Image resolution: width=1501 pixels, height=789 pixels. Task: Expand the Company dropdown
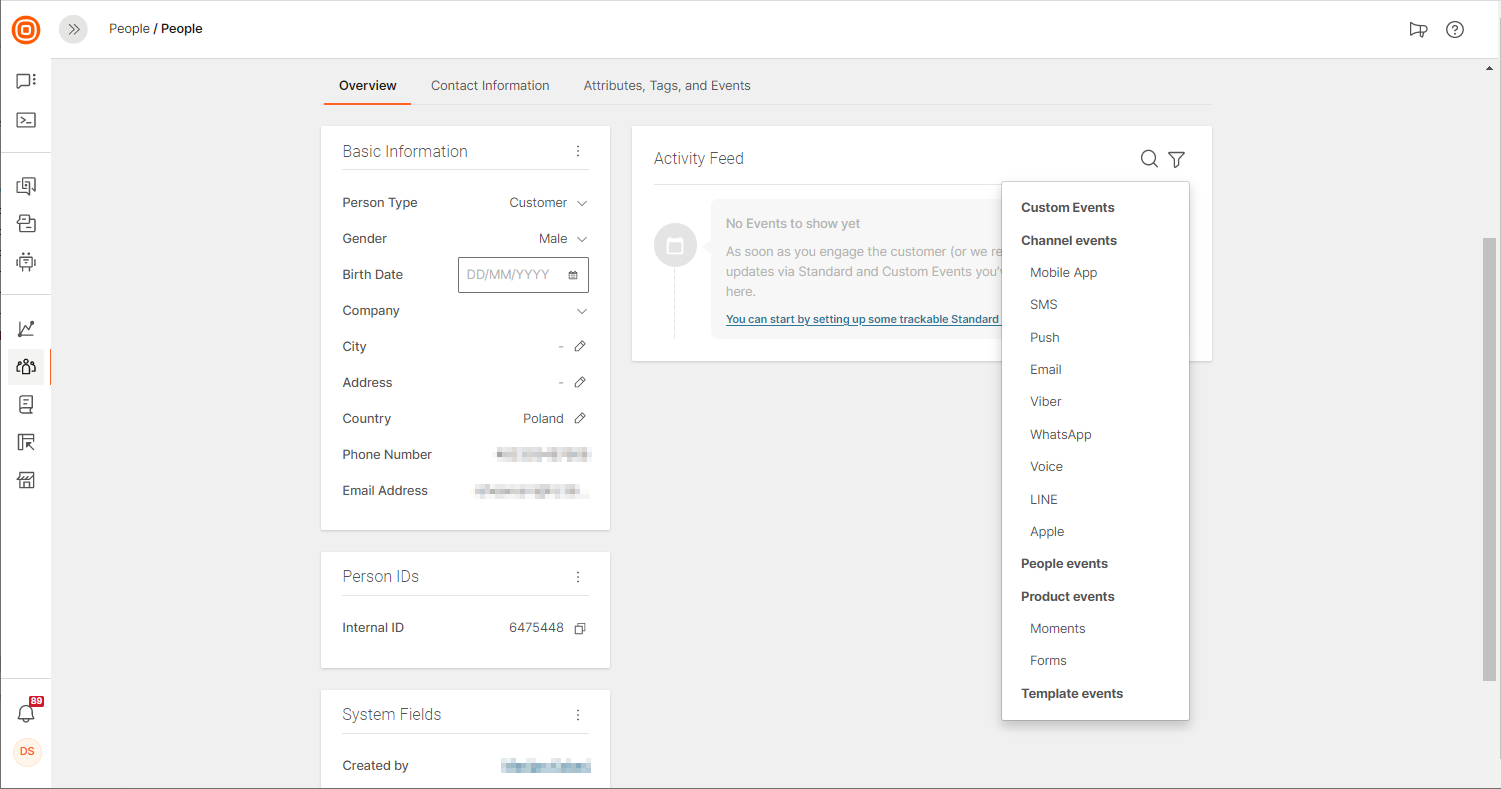click(x=582, y=311)
